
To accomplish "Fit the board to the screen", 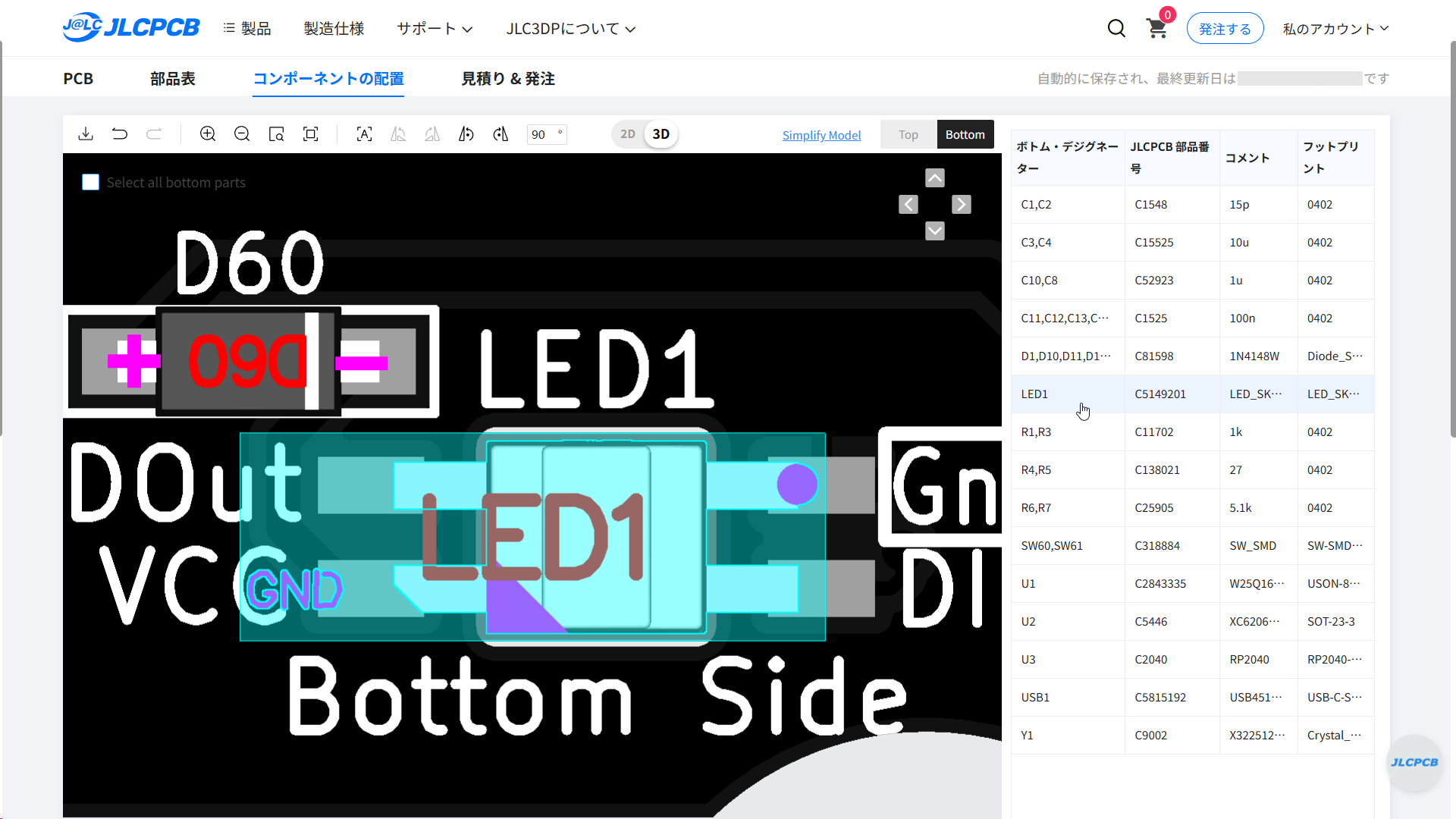I will (310, 134).
